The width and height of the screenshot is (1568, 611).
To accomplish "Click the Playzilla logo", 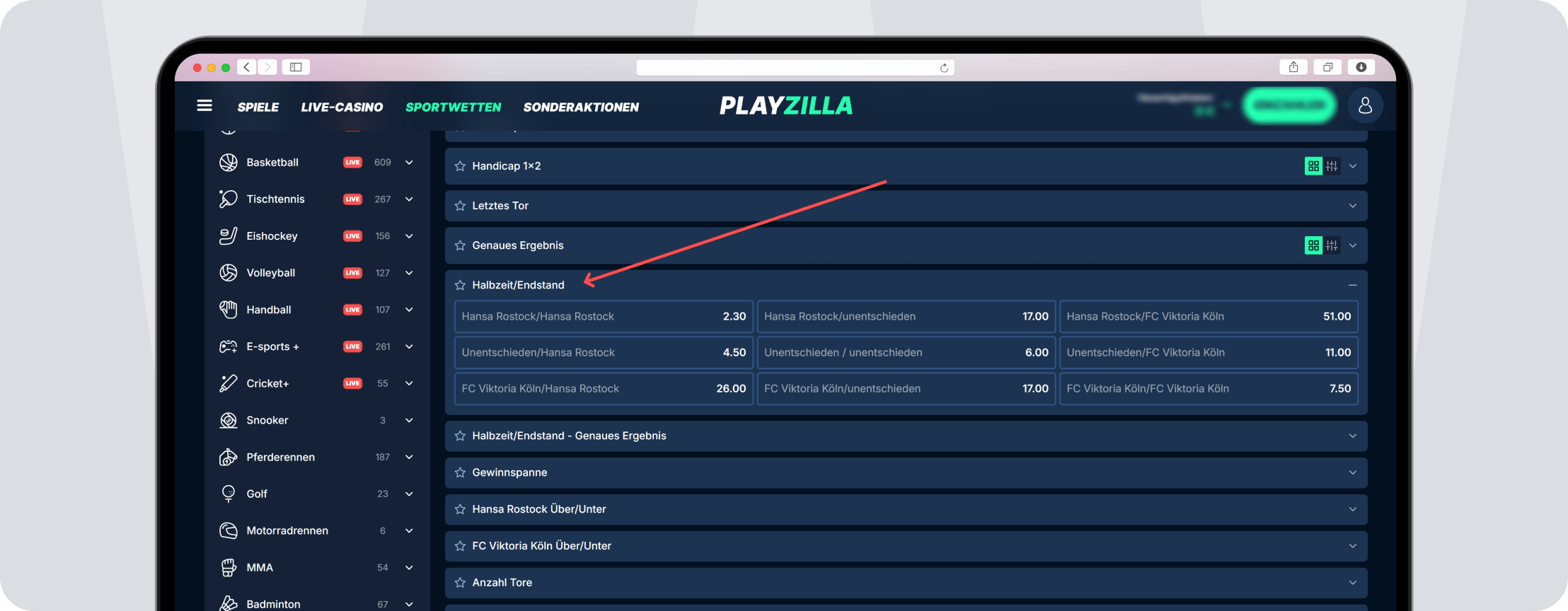I will pos(785,106).
